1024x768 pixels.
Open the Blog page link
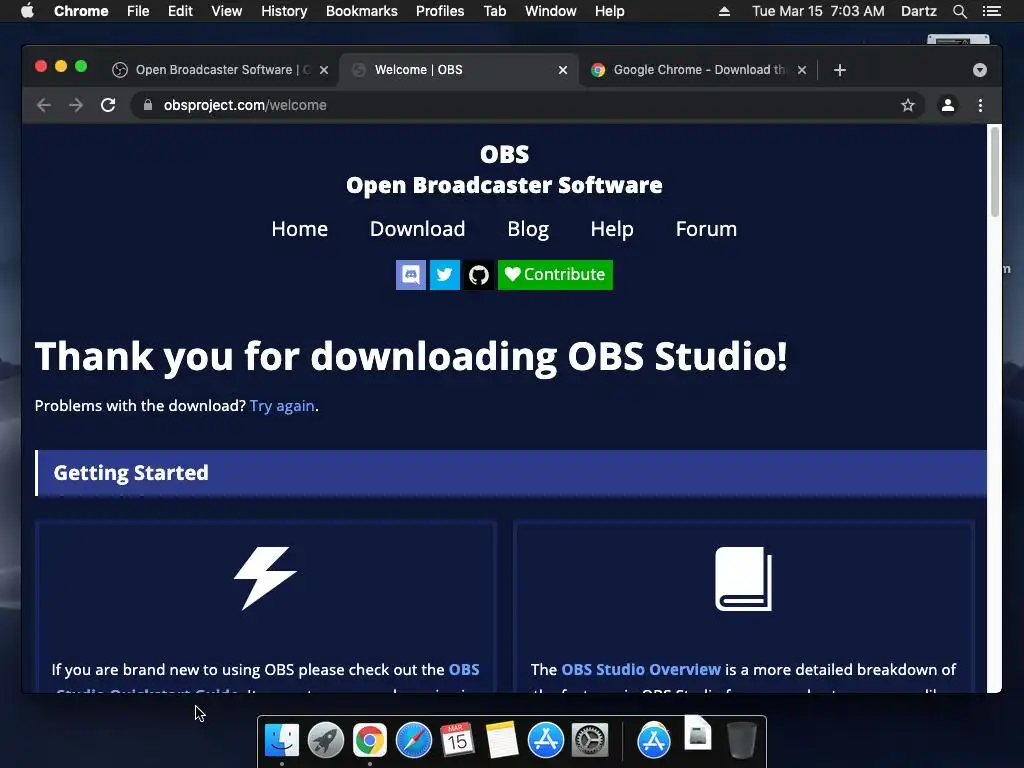(528, 229)
